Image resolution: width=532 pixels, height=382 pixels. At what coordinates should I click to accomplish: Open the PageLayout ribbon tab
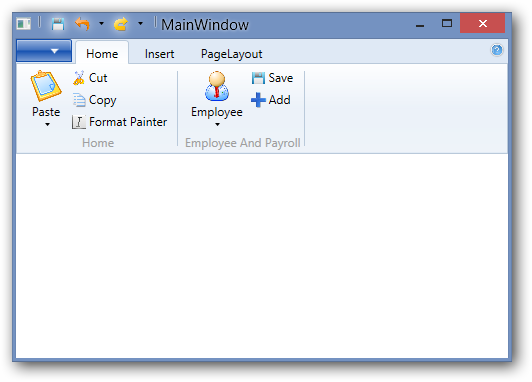(x=231, y=54)
